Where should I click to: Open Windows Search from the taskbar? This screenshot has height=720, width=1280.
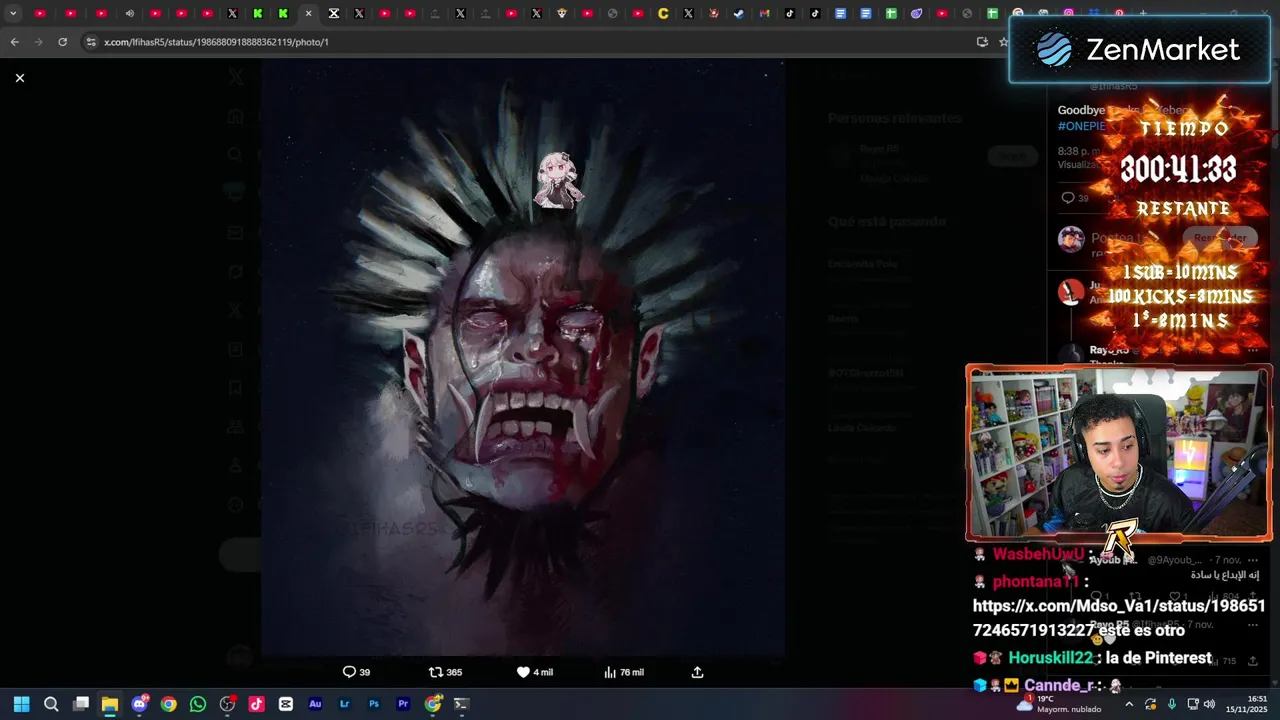(51, 704)
